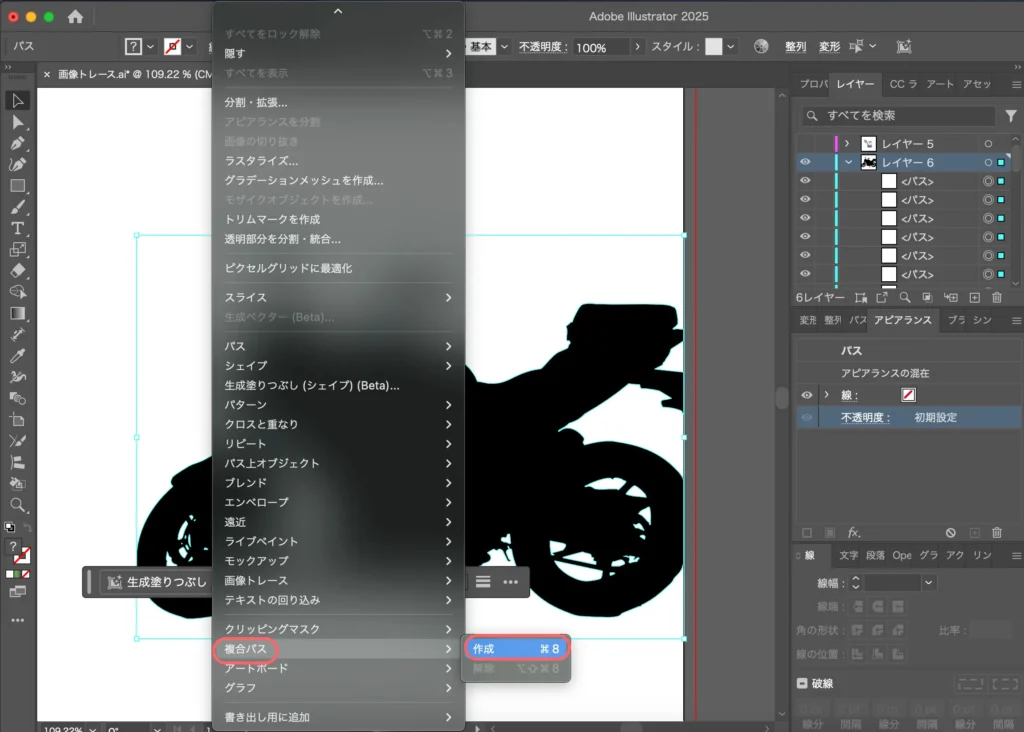1024x732 pixels.
Task: Toggle visibility of the 線 appearance attribute
Action: (x=805, y=395)
